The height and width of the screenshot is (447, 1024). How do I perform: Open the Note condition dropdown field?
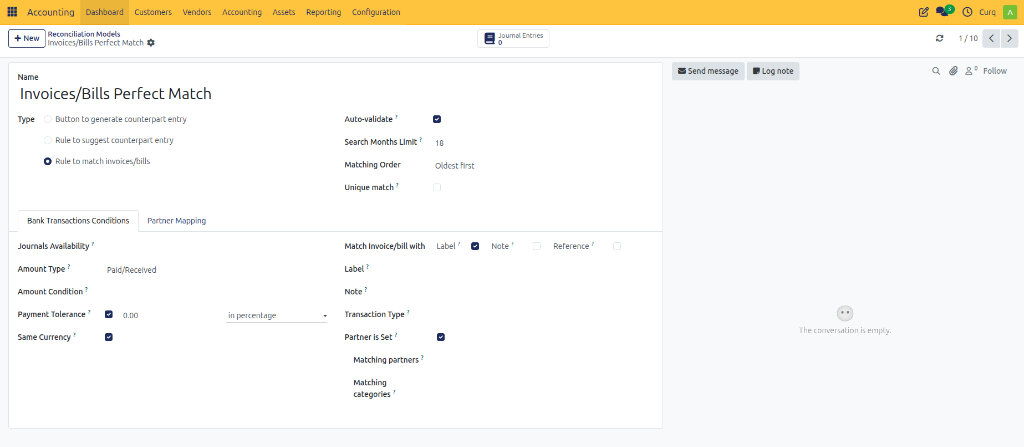544,291
